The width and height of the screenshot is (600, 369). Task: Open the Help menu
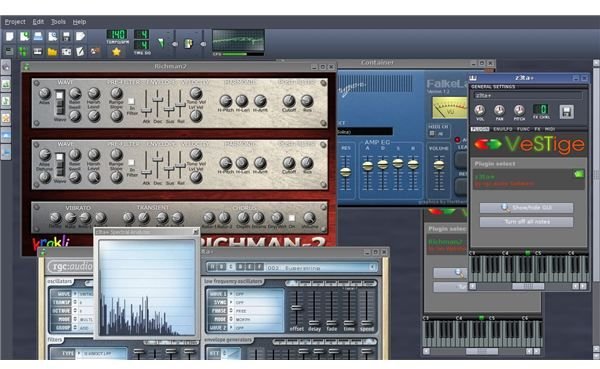(x=79, y=22)
